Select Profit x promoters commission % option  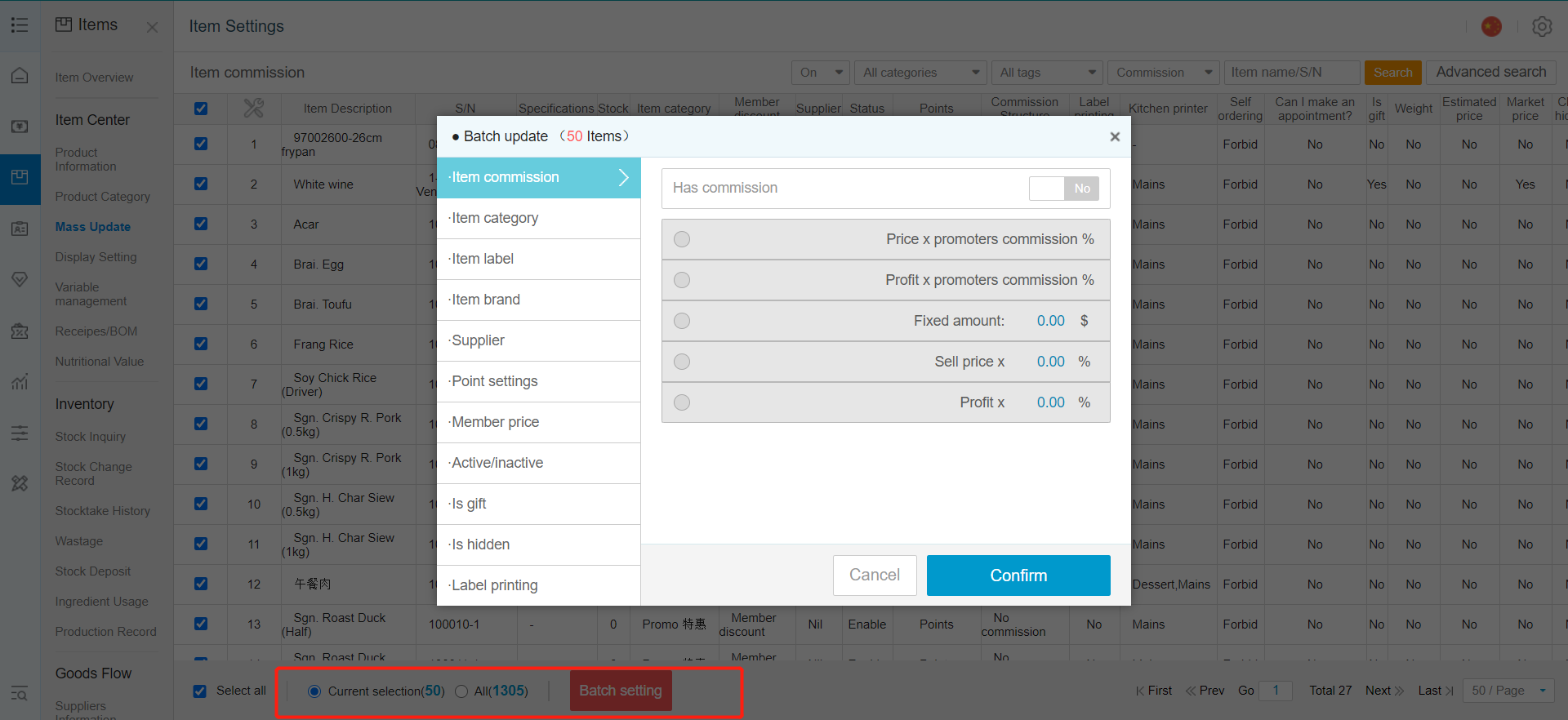[682, 280]
